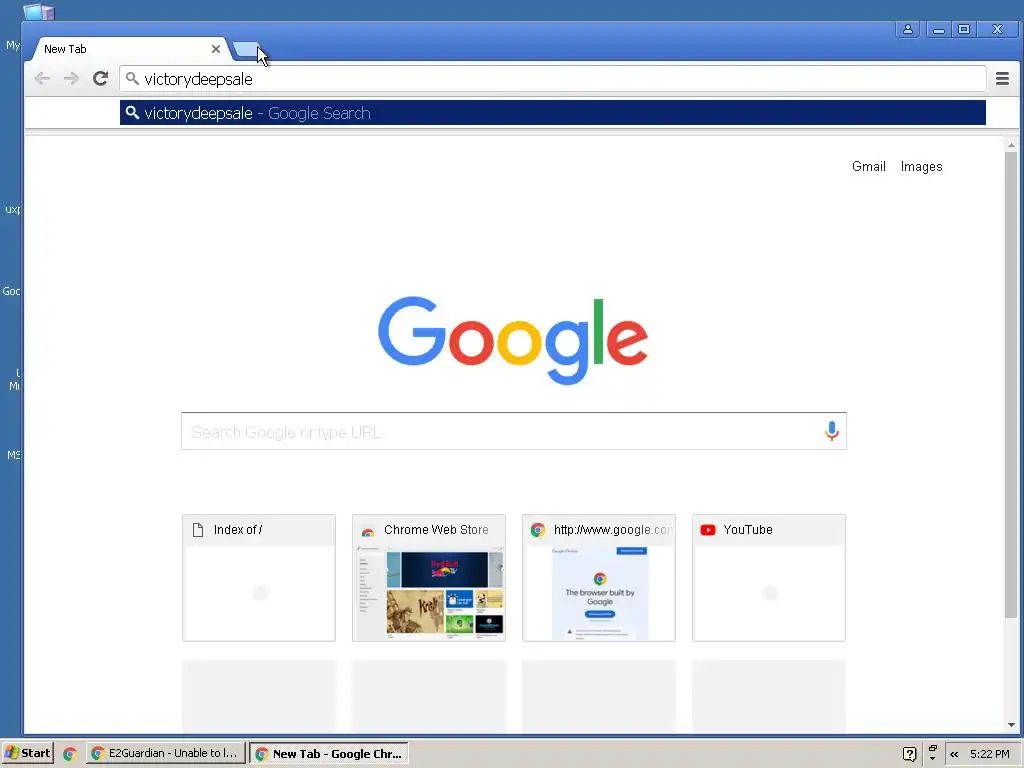Click the address bar text victorydeepsale
Image resolution: width=1024 pixels, height=768 pixels.
click(x=198, y=79)
